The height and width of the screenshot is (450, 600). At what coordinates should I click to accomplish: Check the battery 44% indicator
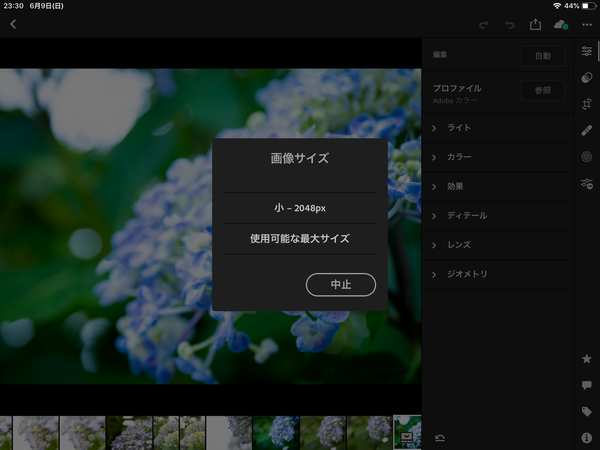point(579,6)
